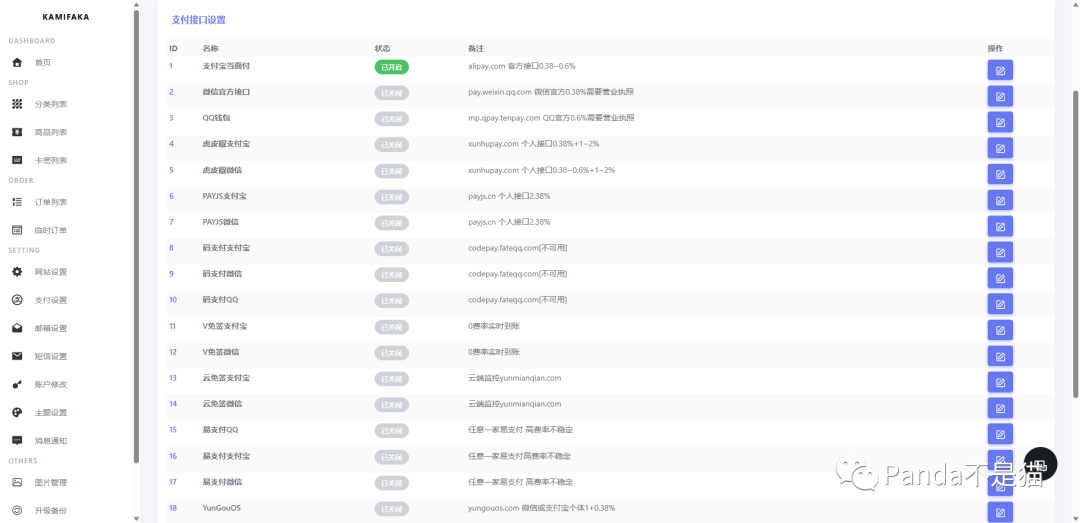Click the 操作 column header
The width and height of the screenshot is (1080, 523).
click(995, 49)
